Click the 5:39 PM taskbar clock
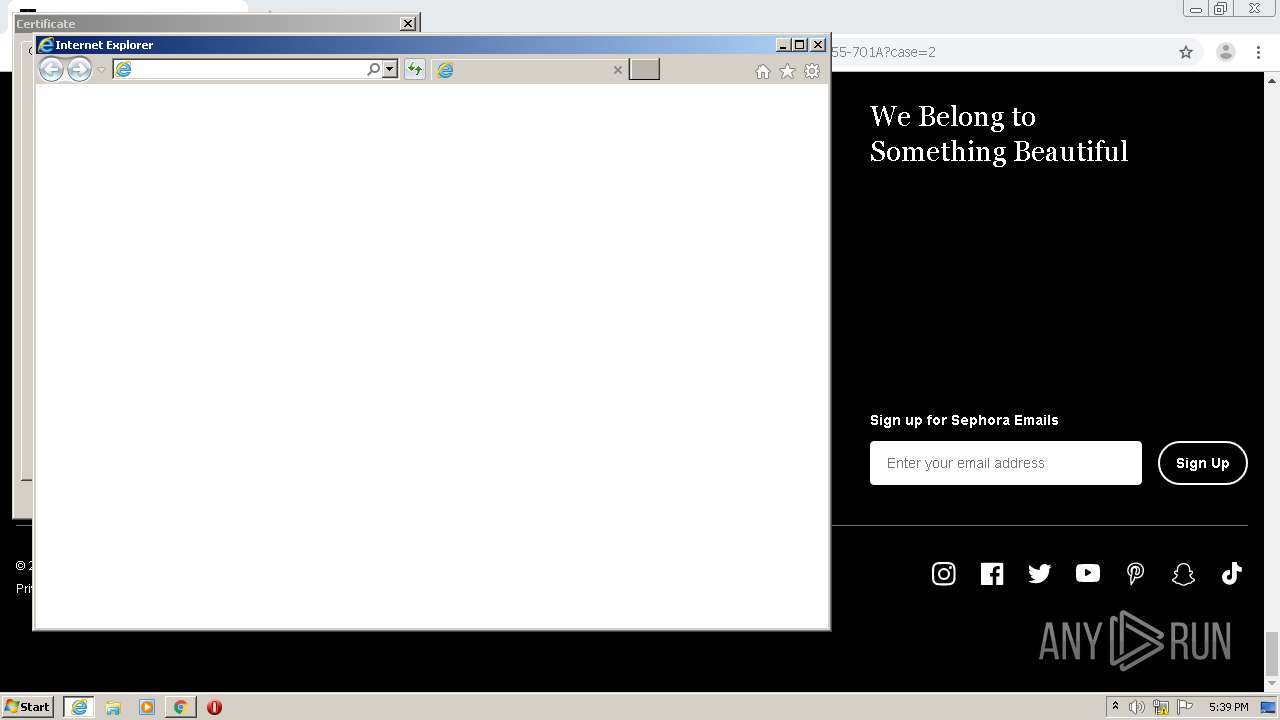This screenshot has width=1280, height=720. point(1228,707)
